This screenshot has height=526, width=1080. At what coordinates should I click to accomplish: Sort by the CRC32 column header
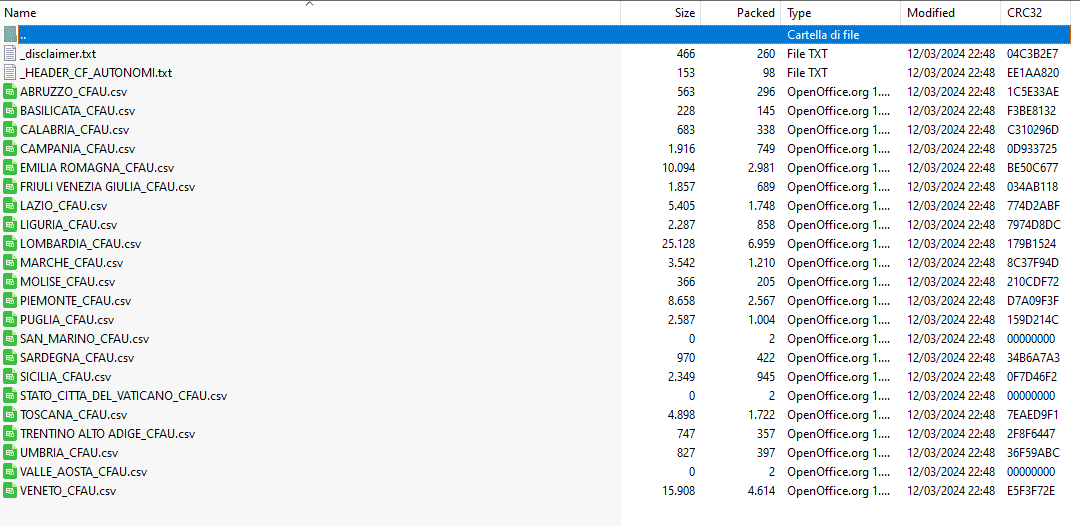(x=1023, y=13)
